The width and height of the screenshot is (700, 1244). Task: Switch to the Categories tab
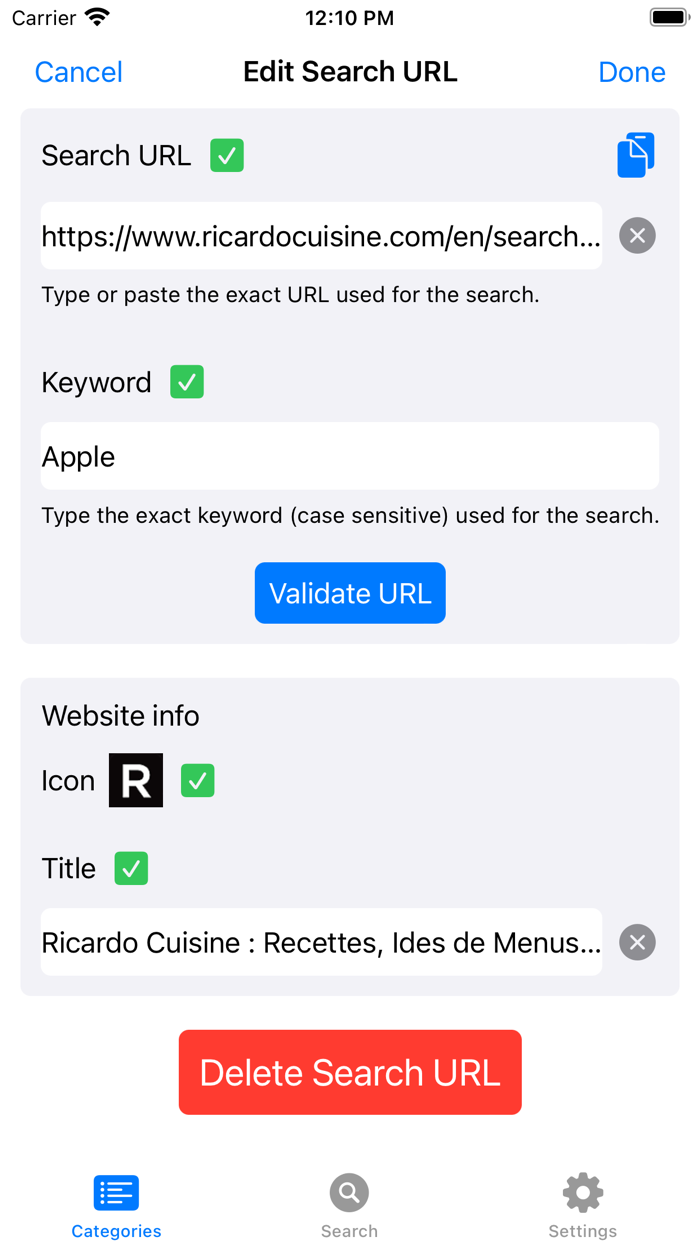(x=115, y=1205)
